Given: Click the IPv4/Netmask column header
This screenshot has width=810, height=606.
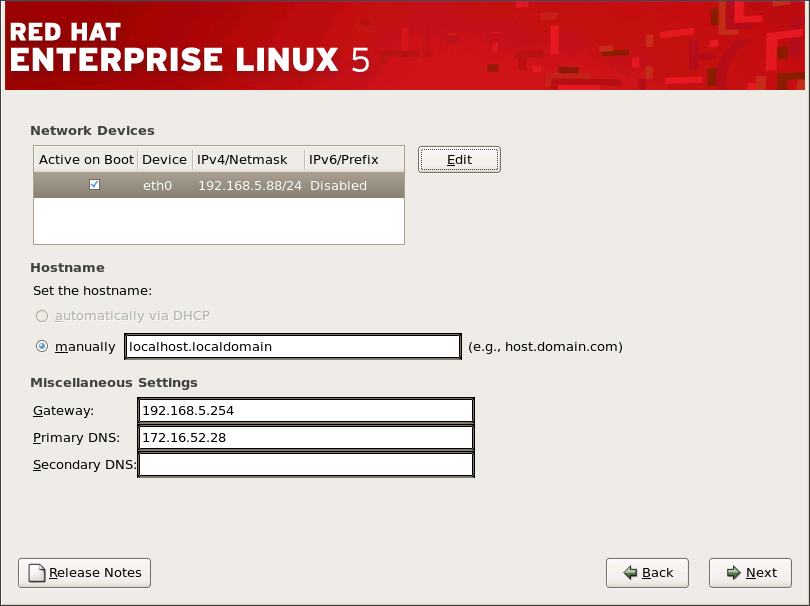Looking at the screenshot, I should click(x=246, y=159).
